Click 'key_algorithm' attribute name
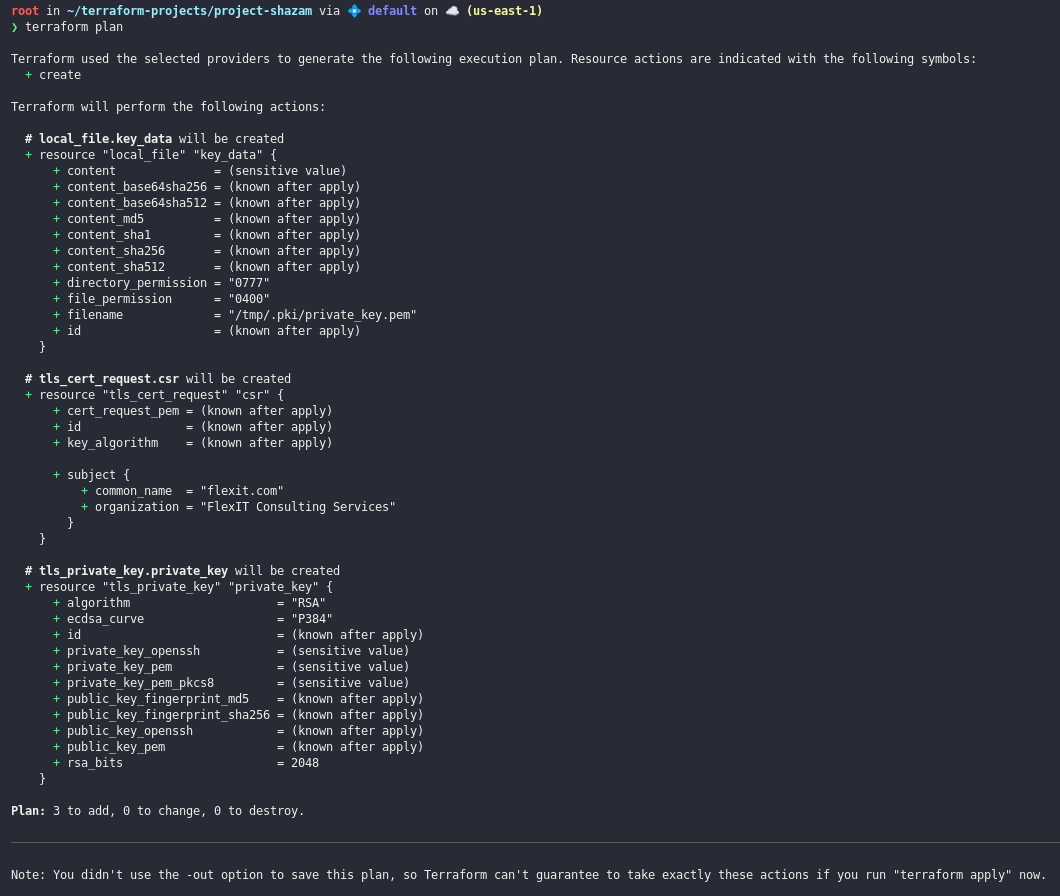Image resolution: width=1060 pixels, height=896 pixels. click(x=112, y=443)
